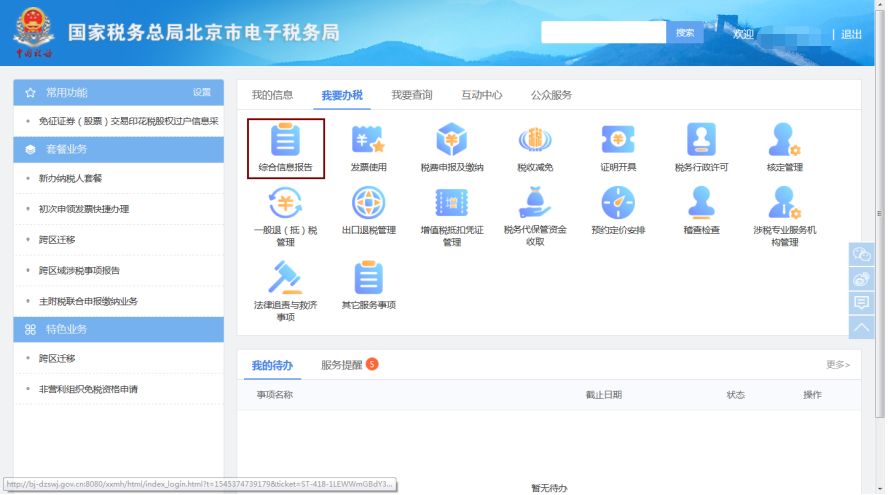Open 法律追责与救济事项 icon
Screen dimensions: 888x495
(285, 277)
